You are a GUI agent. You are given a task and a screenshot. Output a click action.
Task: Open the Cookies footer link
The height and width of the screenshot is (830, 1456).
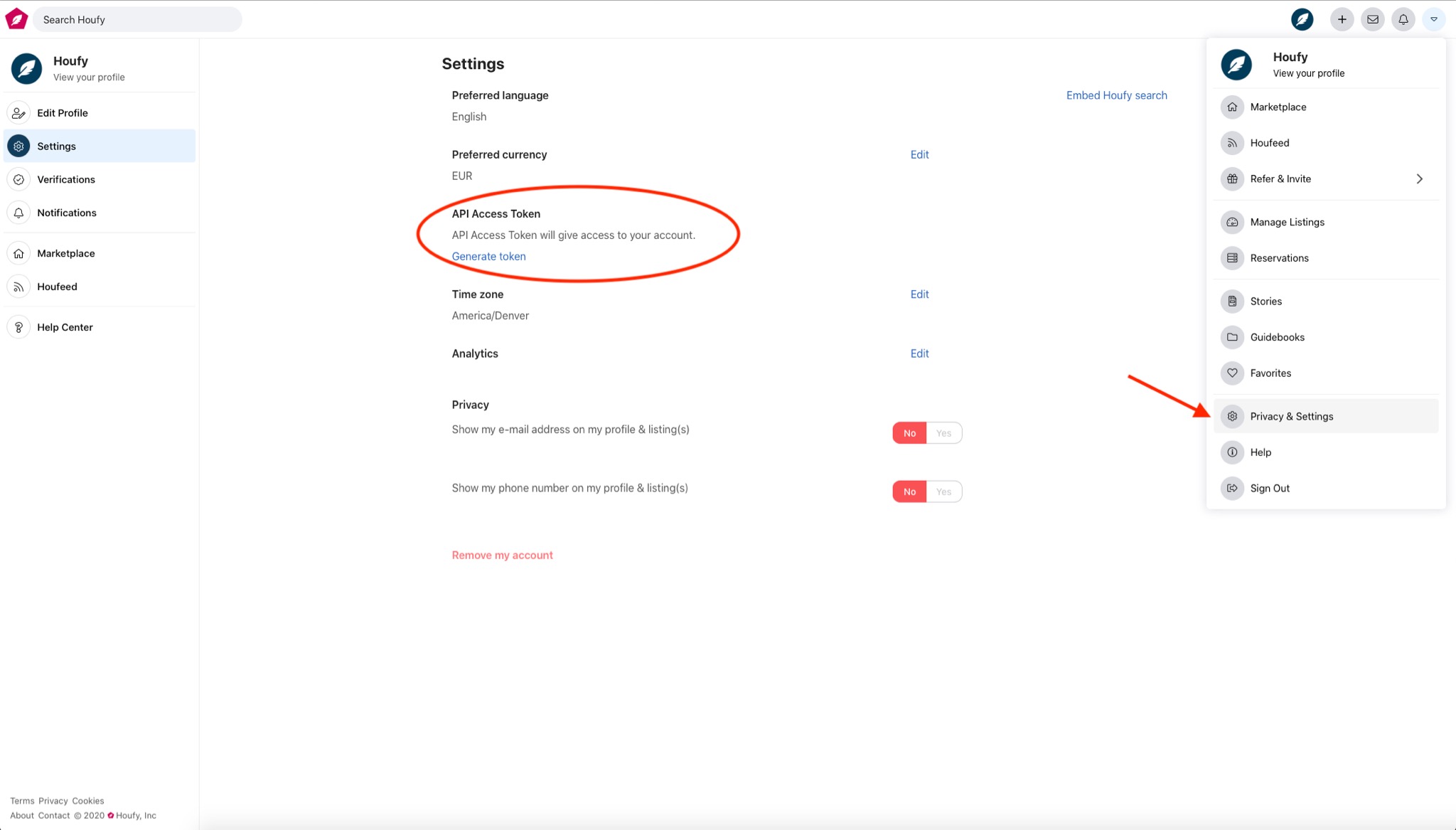[x=88, y=801]
